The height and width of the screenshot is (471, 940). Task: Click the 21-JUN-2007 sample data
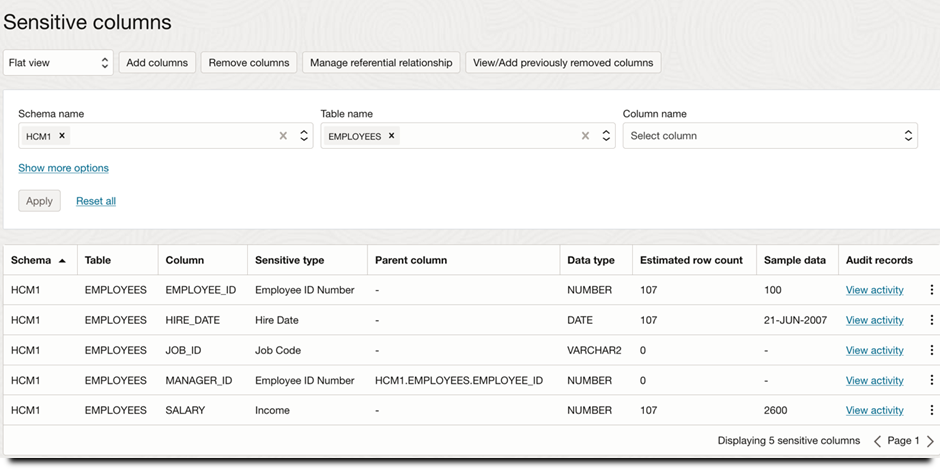(796, 320)
